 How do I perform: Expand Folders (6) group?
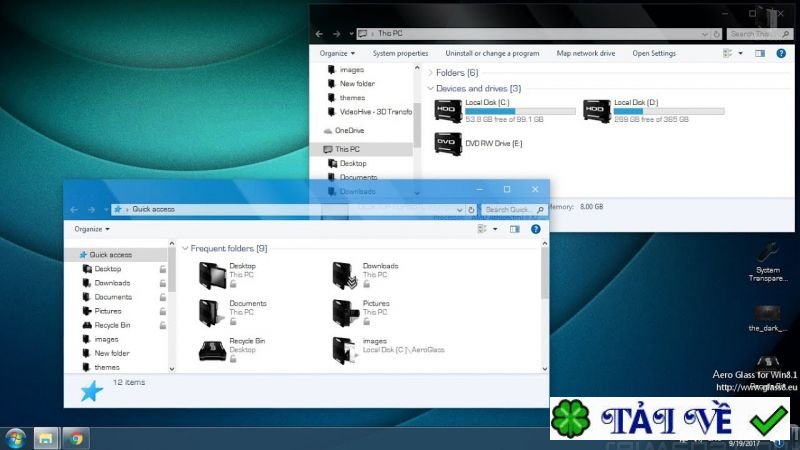(430, 73)
